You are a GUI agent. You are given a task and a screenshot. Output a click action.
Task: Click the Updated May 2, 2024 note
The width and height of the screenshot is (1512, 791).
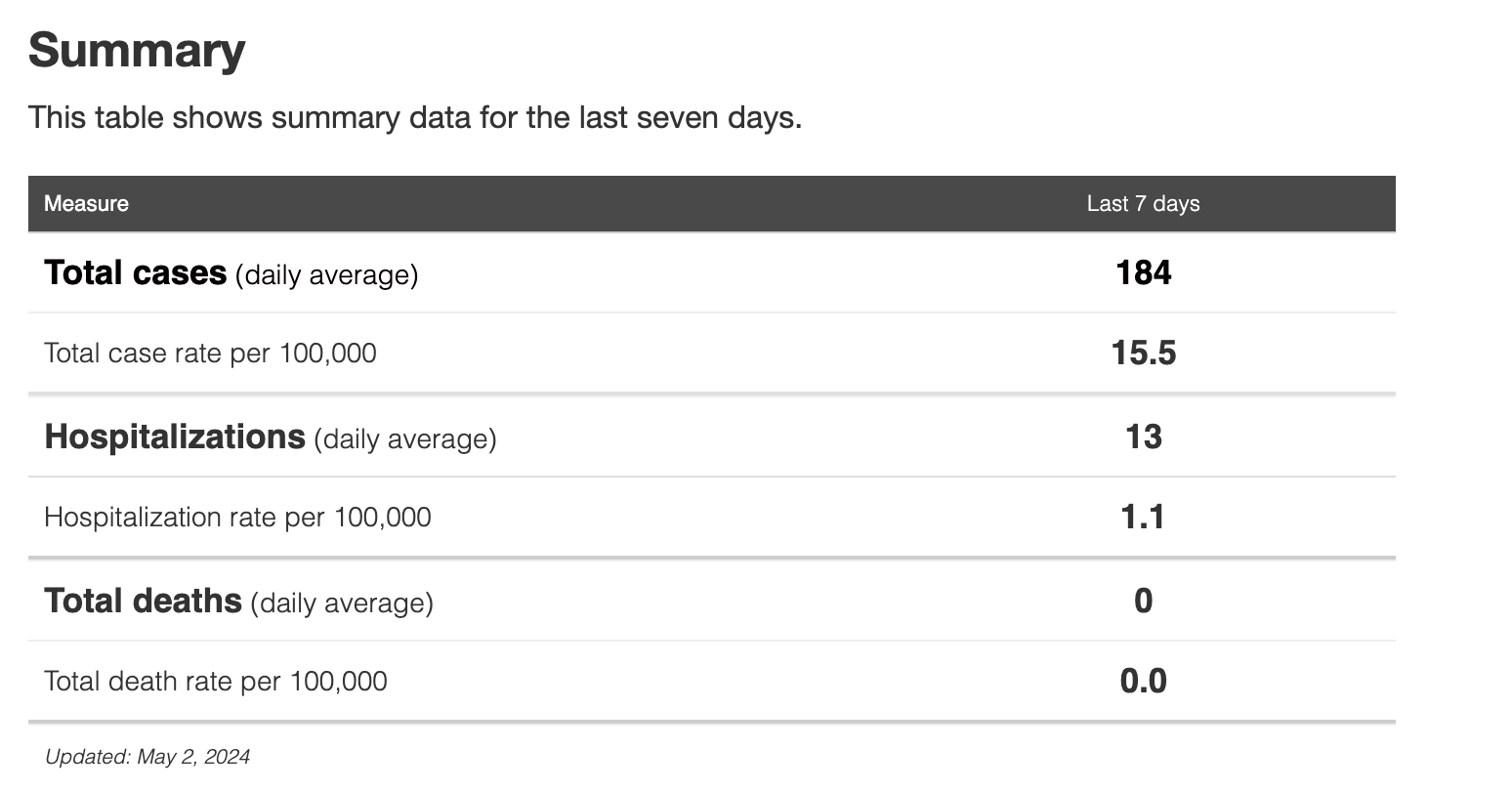click(x=147, y=756)
